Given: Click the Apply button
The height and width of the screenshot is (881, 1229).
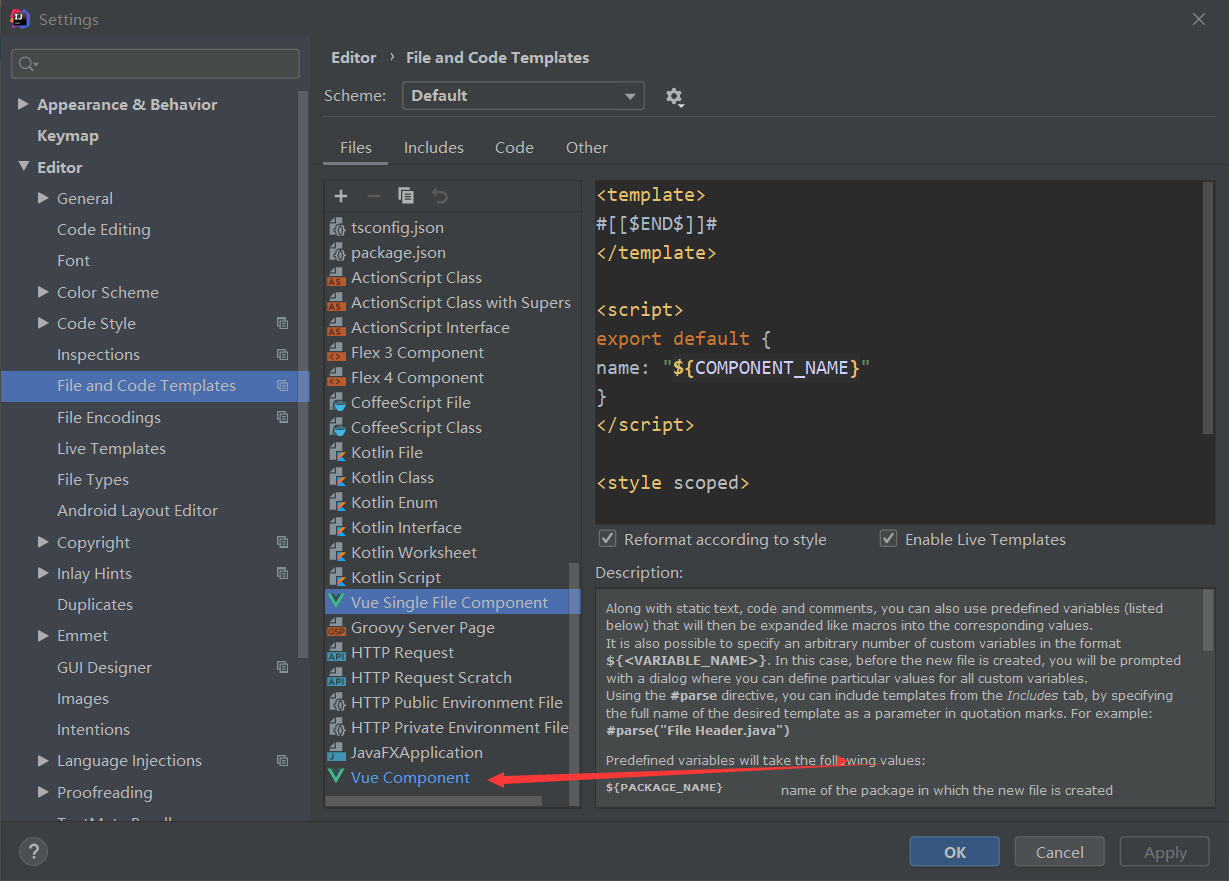Looking at the screenshot, I should coord(1165,852).
